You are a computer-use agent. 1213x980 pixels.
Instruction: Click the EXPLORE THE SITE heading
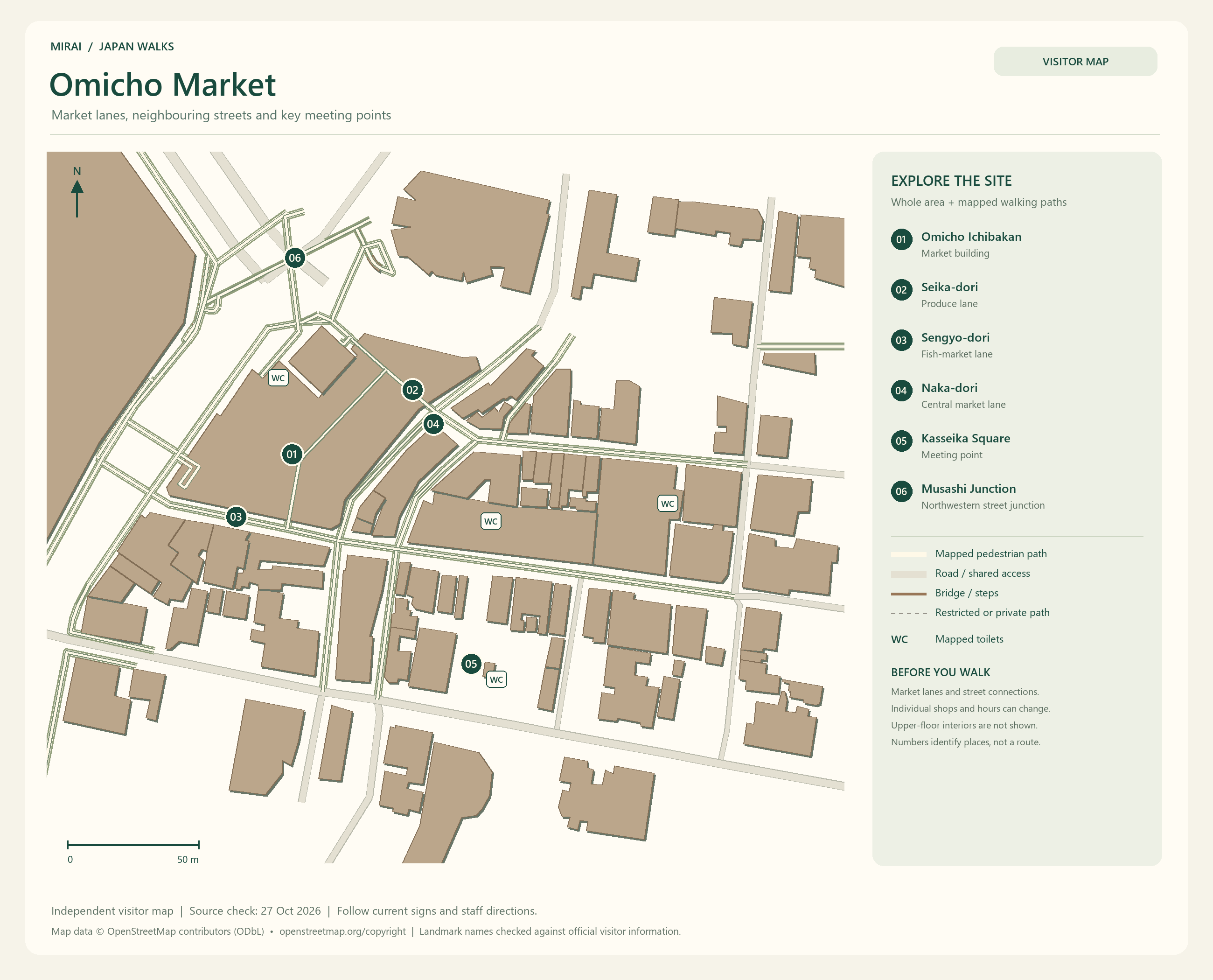coord(951,181)
